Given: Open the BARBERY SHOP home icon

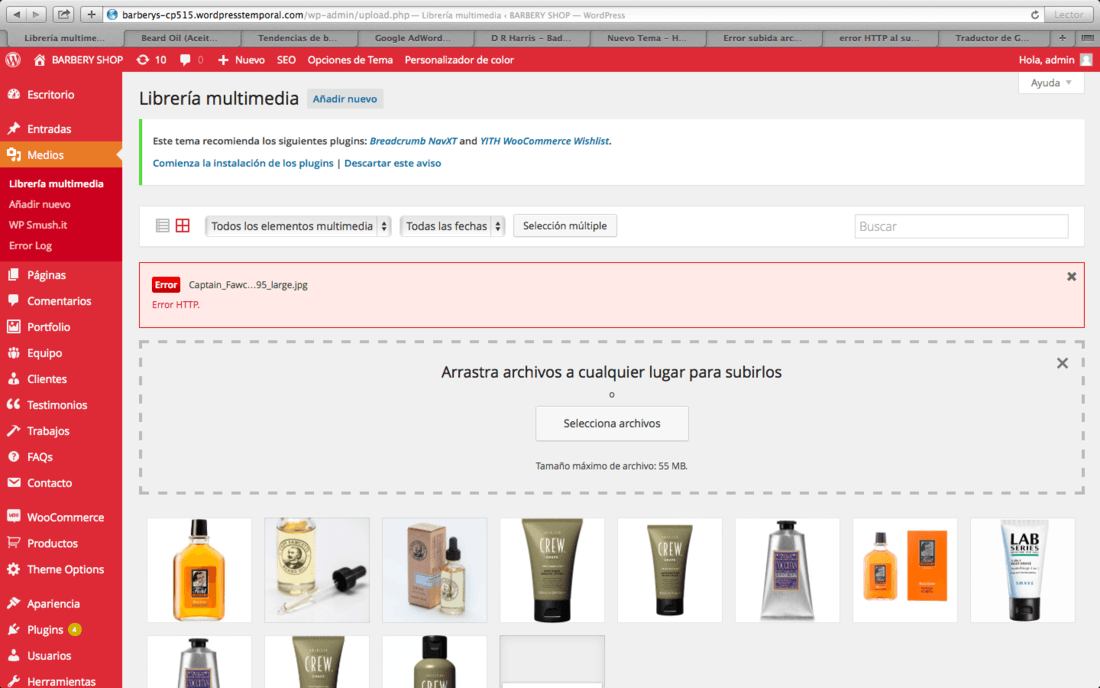Looking at the screenshot, I should (x=39, y=60).
